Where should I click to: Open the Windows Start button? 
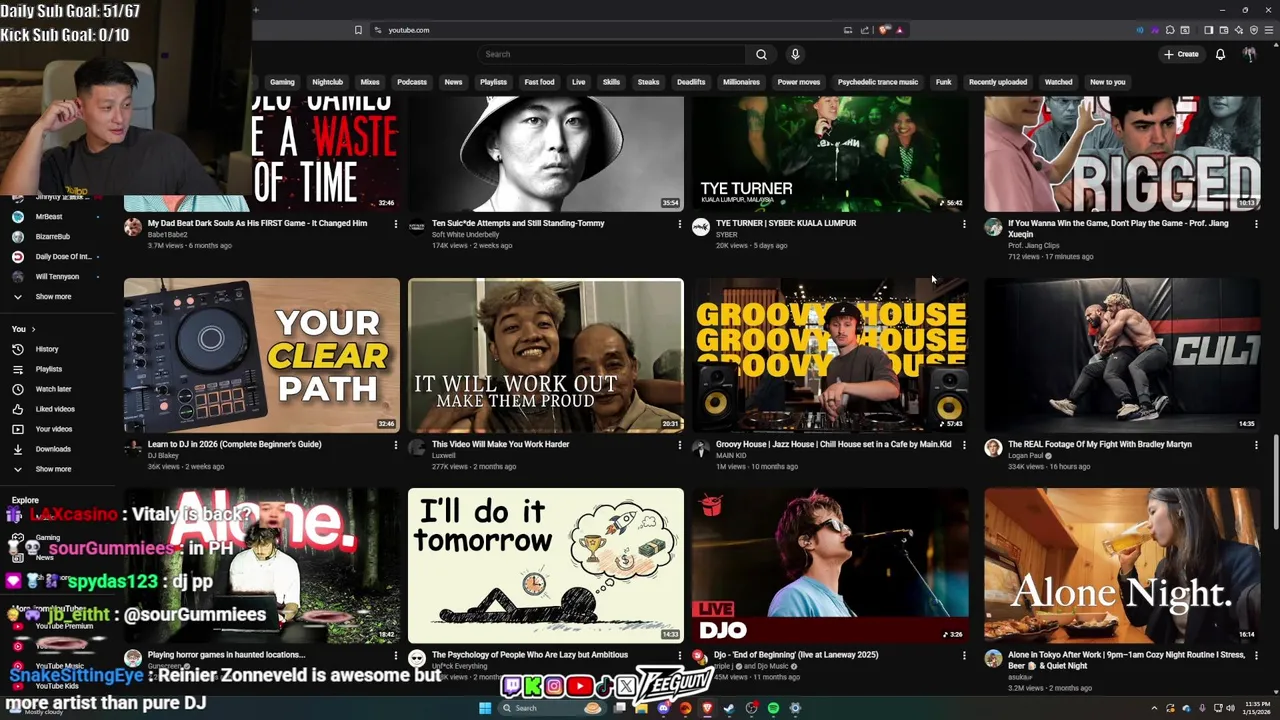click(485, 708)
